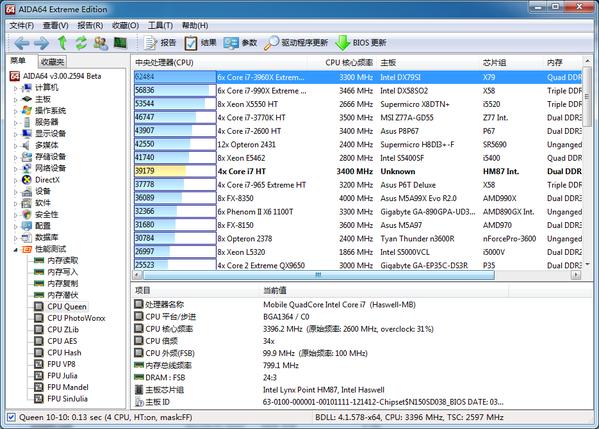This screenshot has height=429, width=599.
Task: Collapse the 性能测试 tree node
Action: [x=16, y=249]
